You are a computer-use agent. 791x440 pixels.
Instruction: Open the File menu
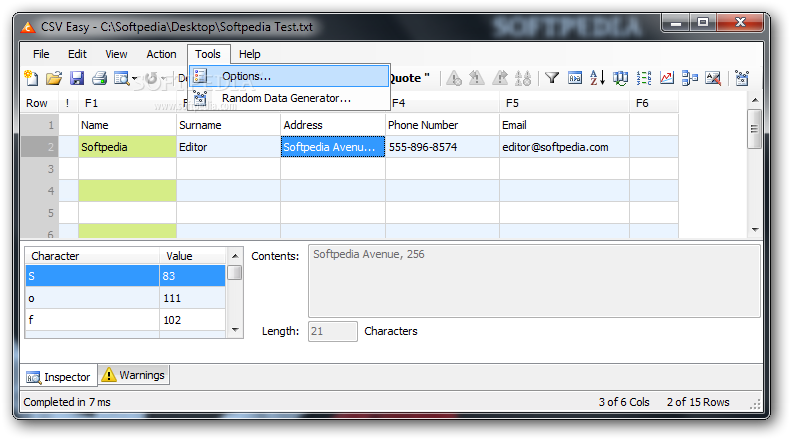(41, 54)
